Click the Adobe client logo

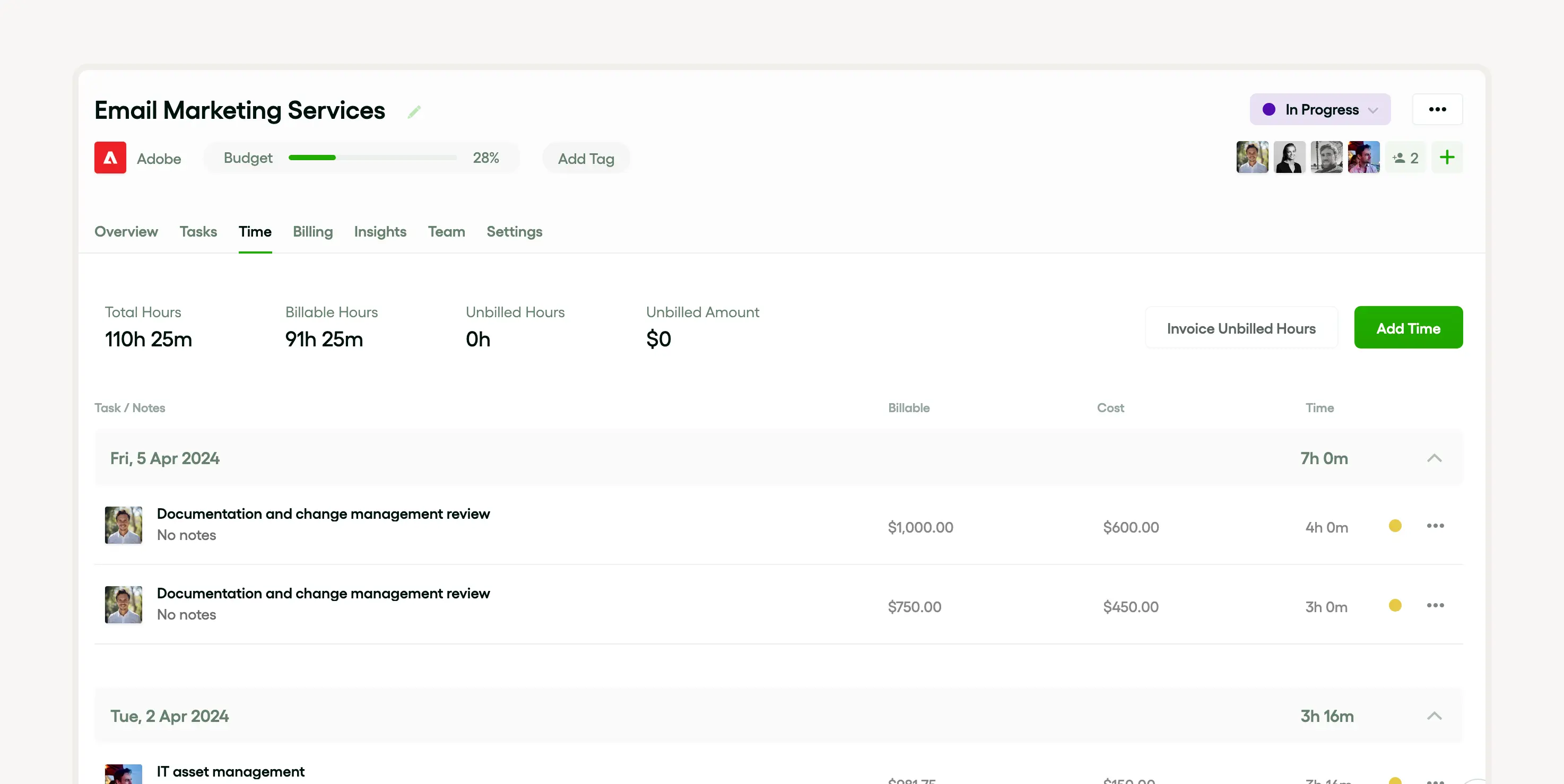pyautogui.click(x=110, y=158)
